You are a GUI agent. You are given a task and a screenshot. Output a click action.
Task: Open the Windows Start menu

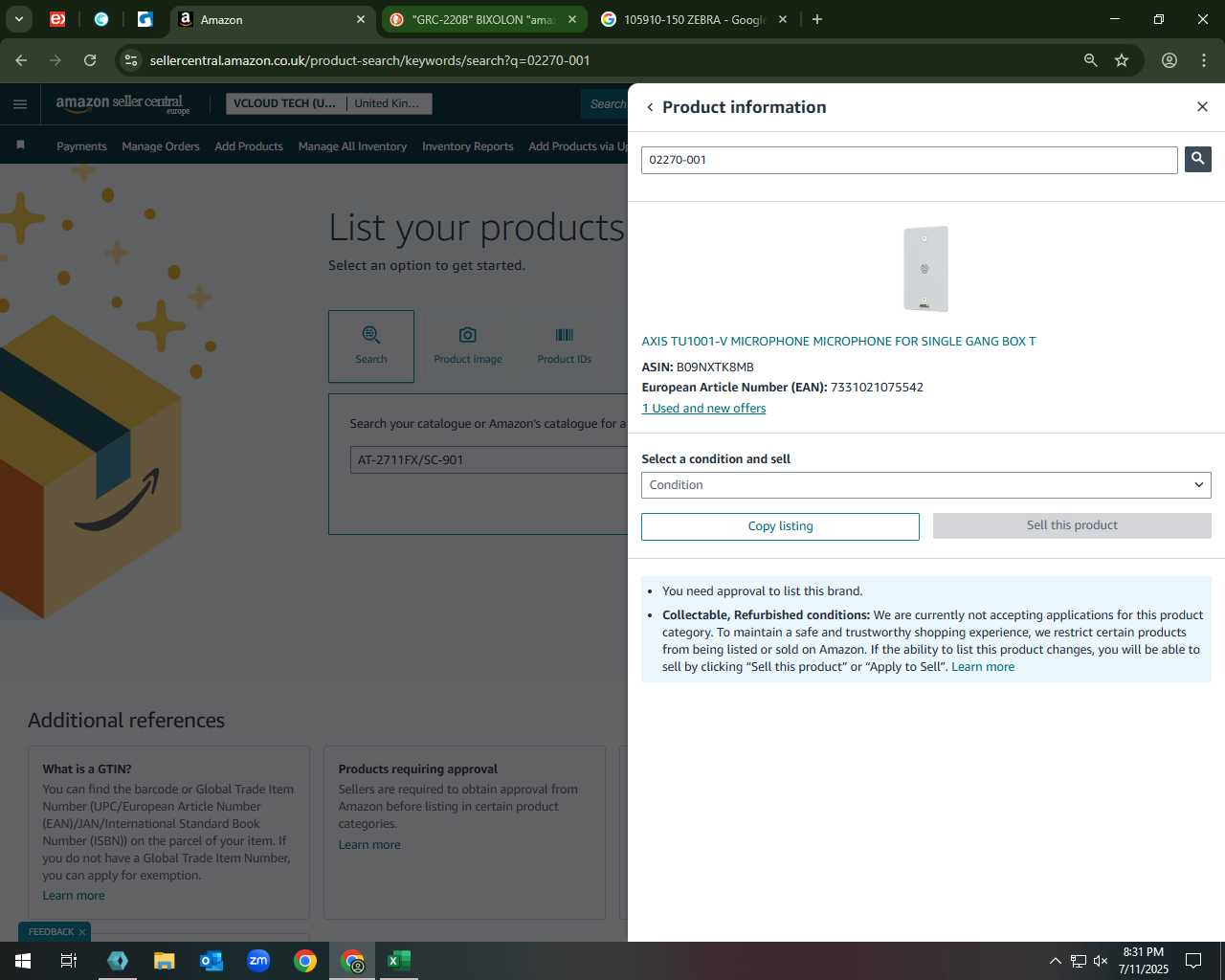click(x=23, y=961)
